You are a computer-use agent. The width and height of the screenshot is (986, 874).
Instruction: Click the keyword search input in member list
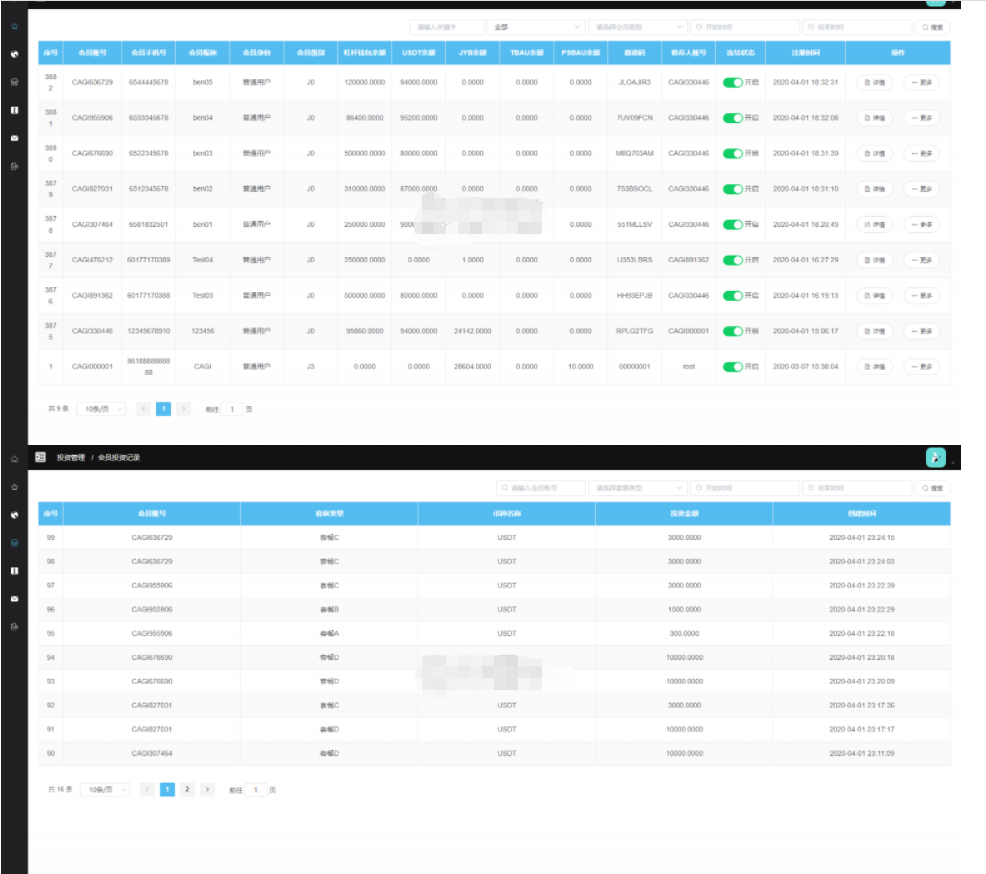click(x=445, y=27)
